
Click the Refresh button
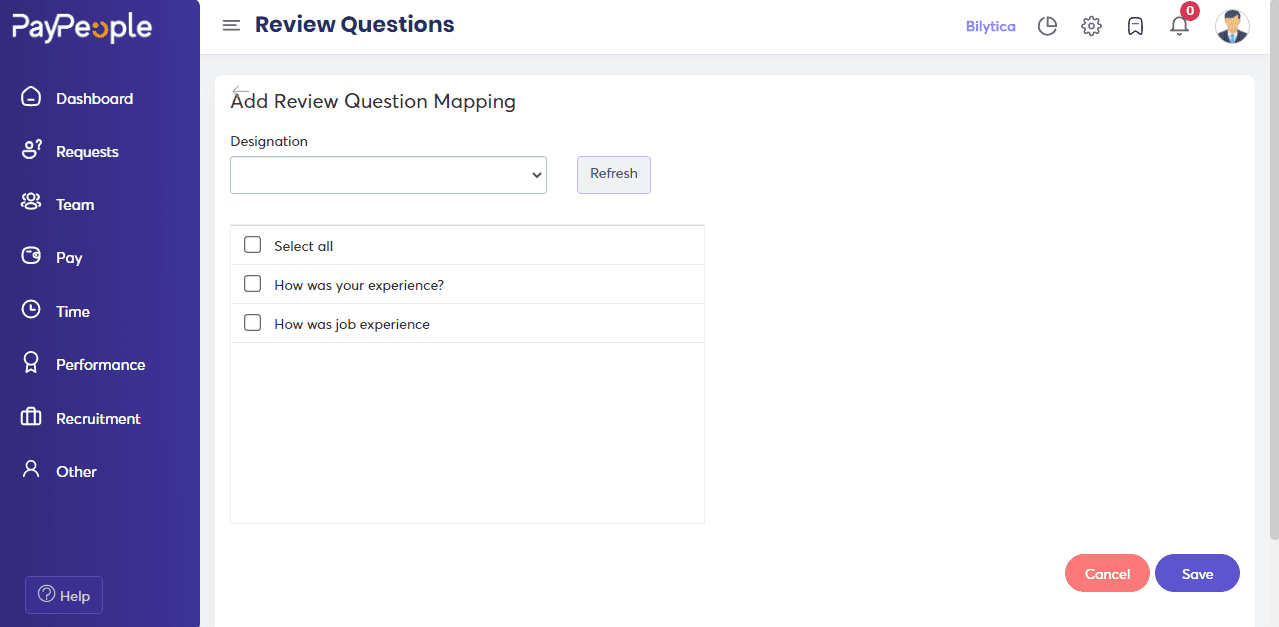point(614,174)
